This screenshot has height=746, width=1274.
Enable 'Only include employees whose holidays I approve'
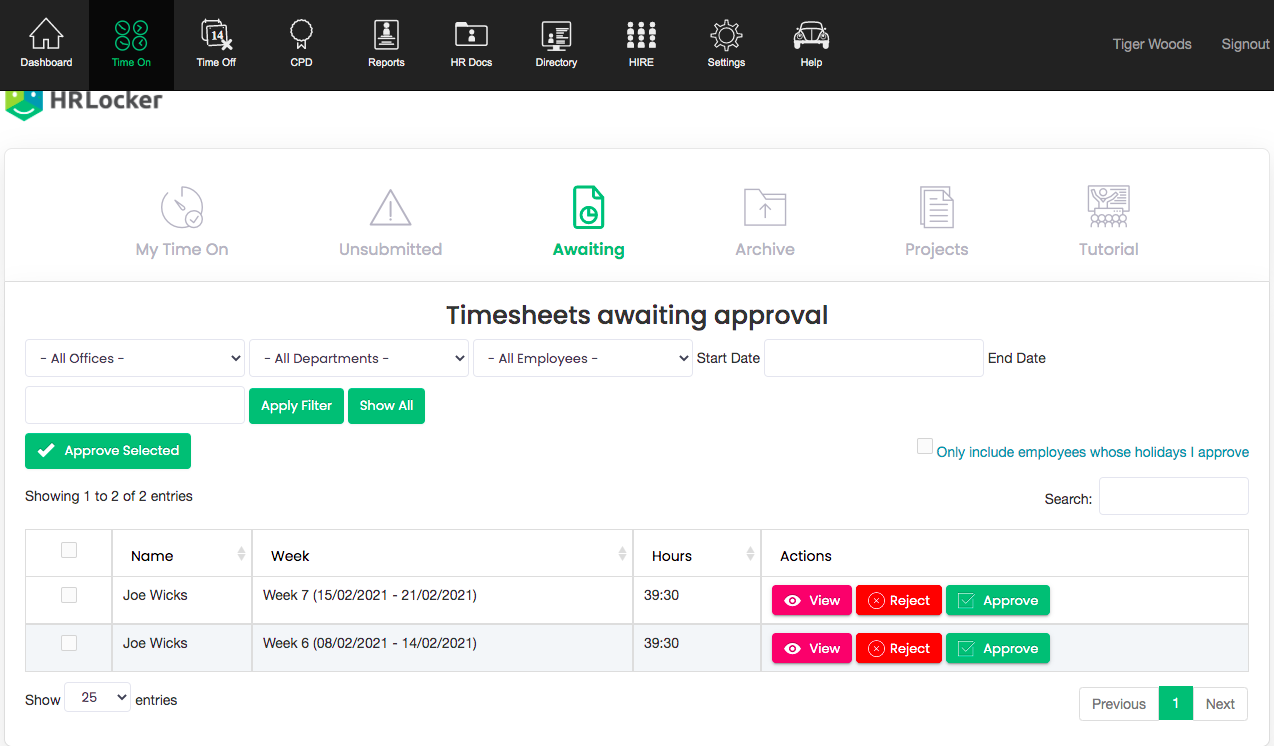(x=924, y=445)
